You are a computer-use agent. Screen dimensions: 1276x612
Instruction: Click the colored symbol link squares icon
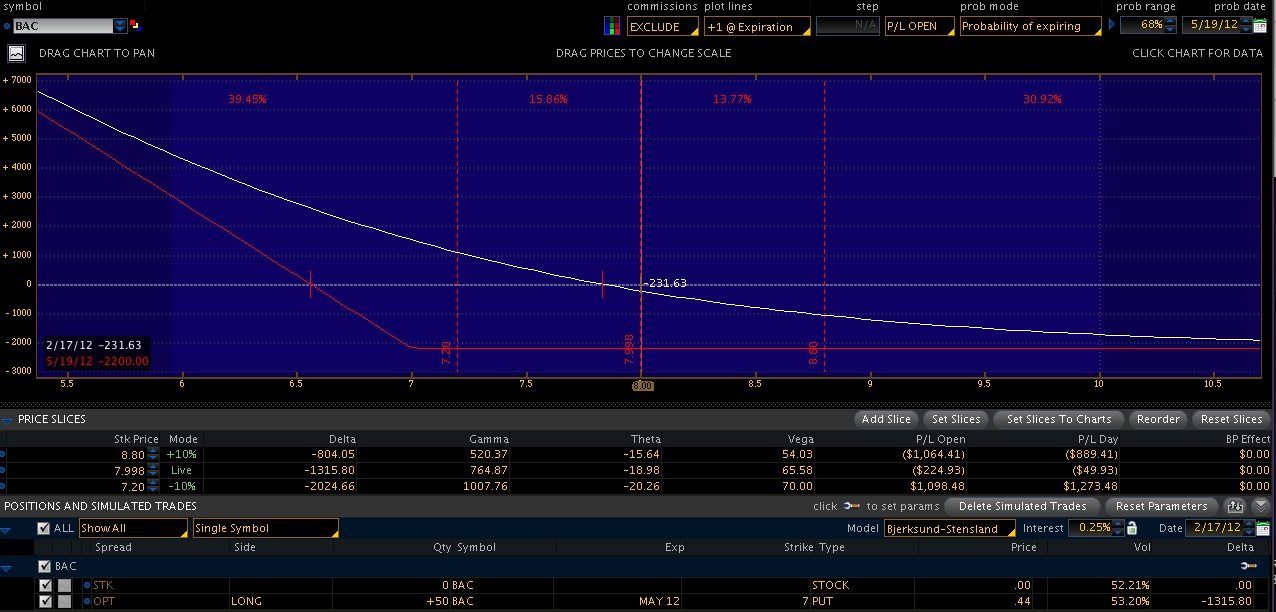135,26
